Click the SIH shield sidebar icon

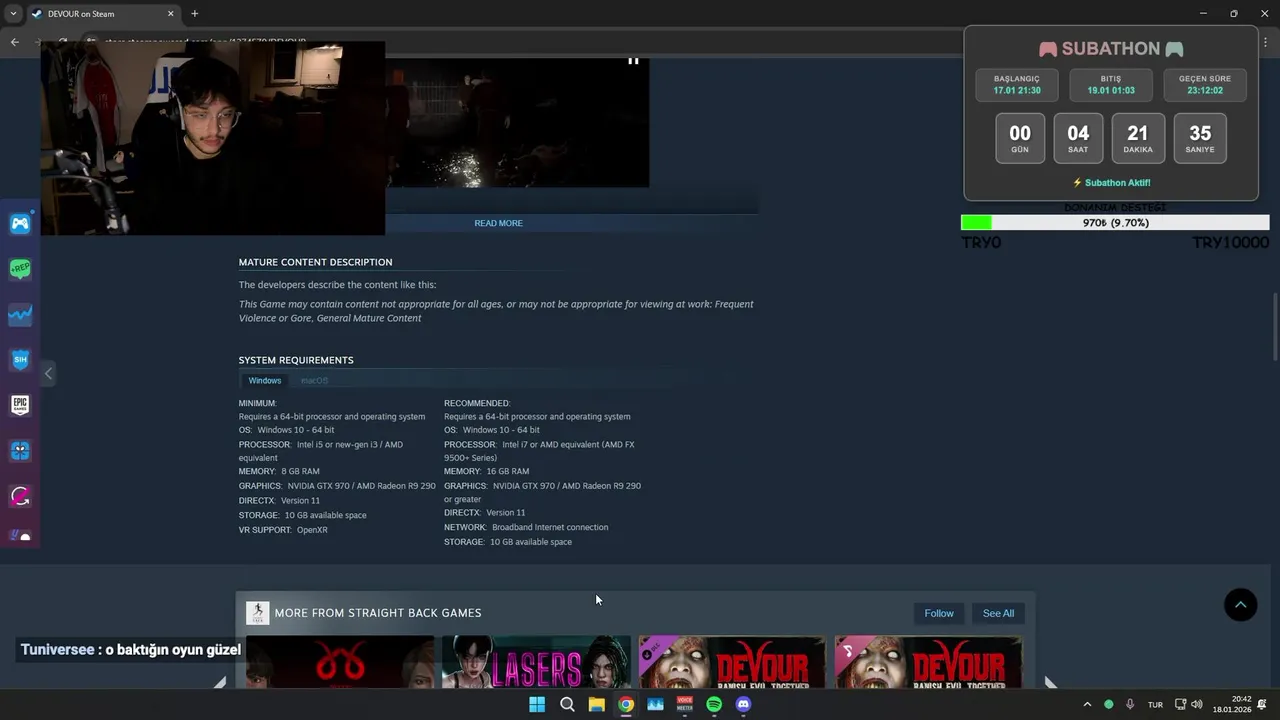click(x=20, y=360)
